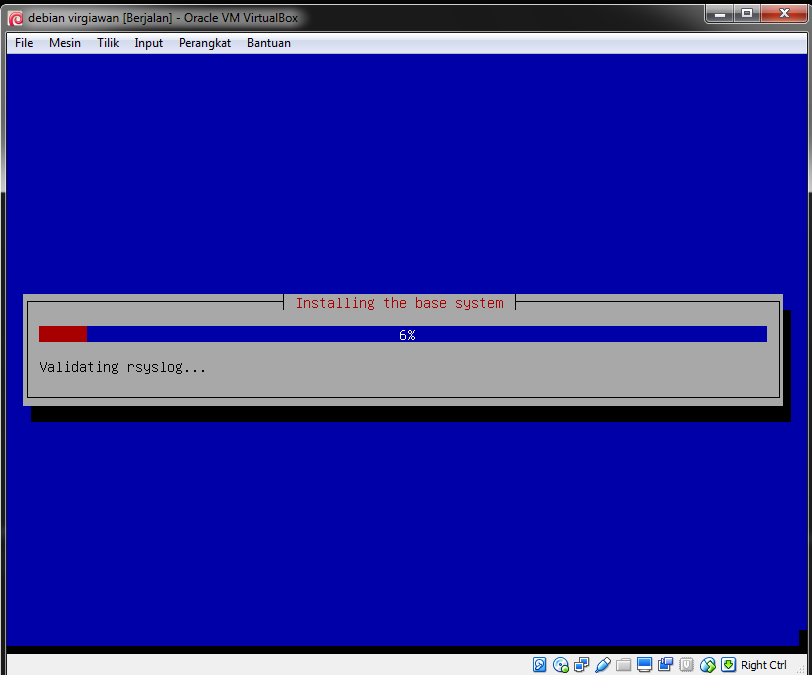Click the CPU virtualization status icon
The width and height of the screenshot is (812, 675).
(686, 665)
